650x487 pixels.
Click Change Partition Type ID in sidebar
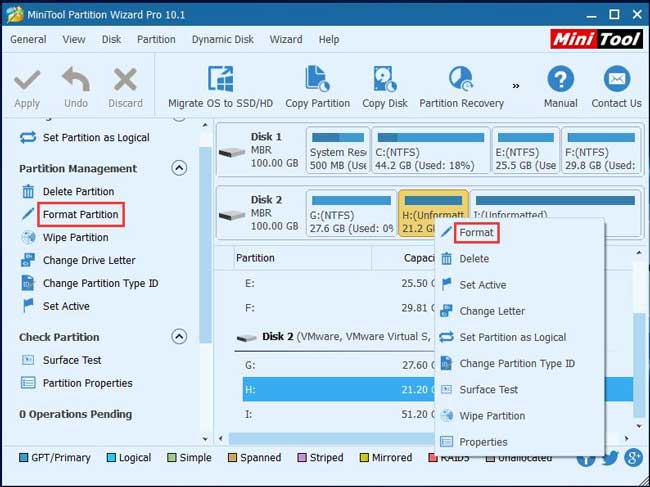tap(100, 283)
